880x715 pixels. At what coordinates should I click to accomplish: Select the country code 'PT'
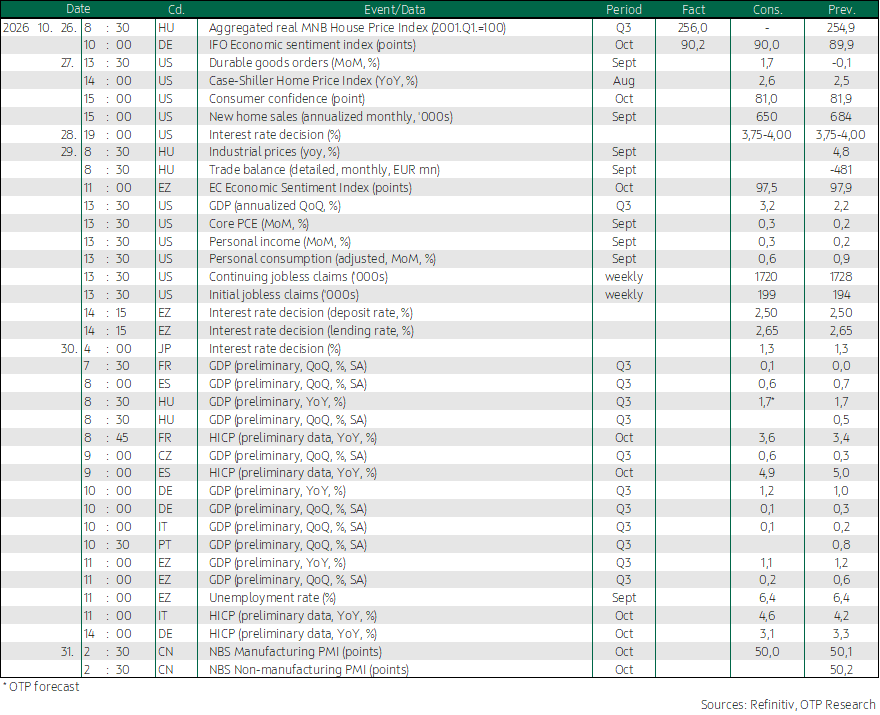[164, 544]
